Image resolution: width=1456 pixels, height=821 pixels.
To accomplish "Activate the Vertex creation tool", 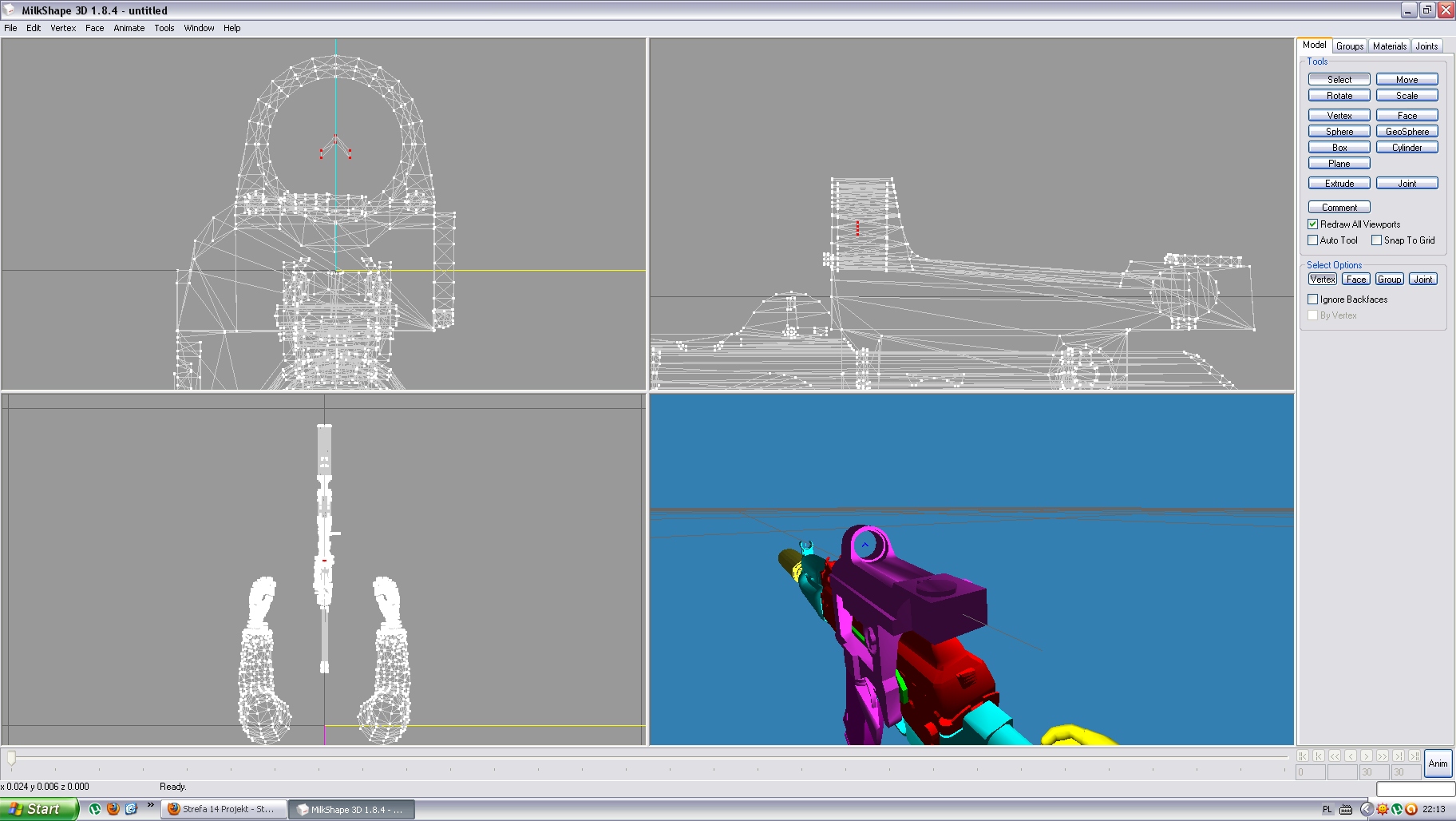I will [x=1339, y=116].
